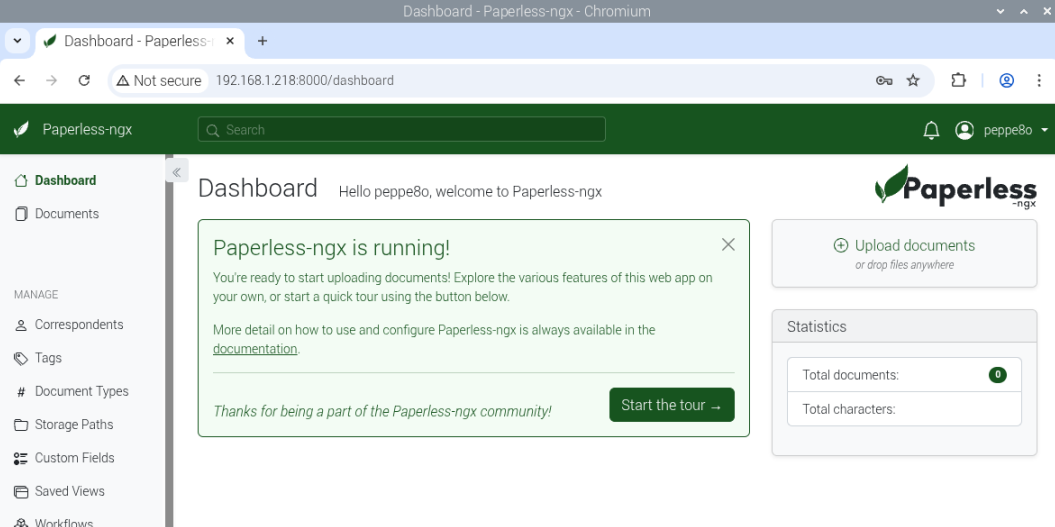Viewport: 1055px width, 527px height.
Task: Open the Chromium profile icon
Action: pos(1007,81)
